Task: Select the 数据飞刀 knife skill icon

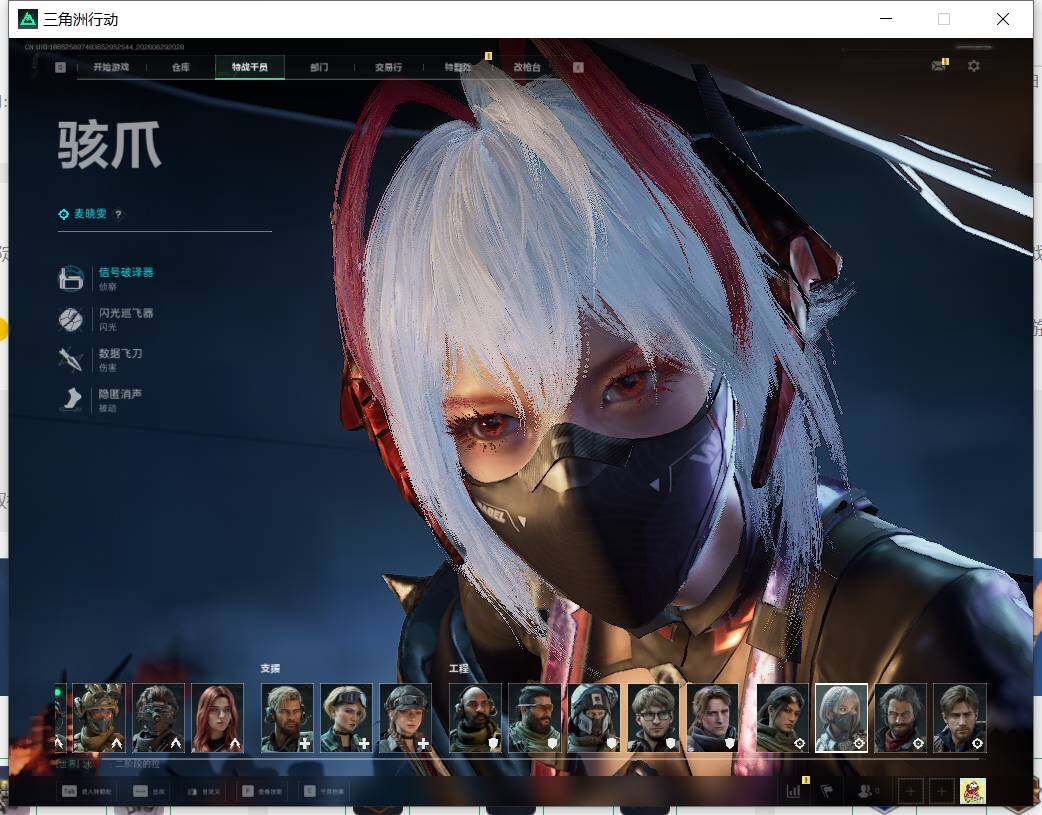Action: pyautogui.click(x=70, y=360)
